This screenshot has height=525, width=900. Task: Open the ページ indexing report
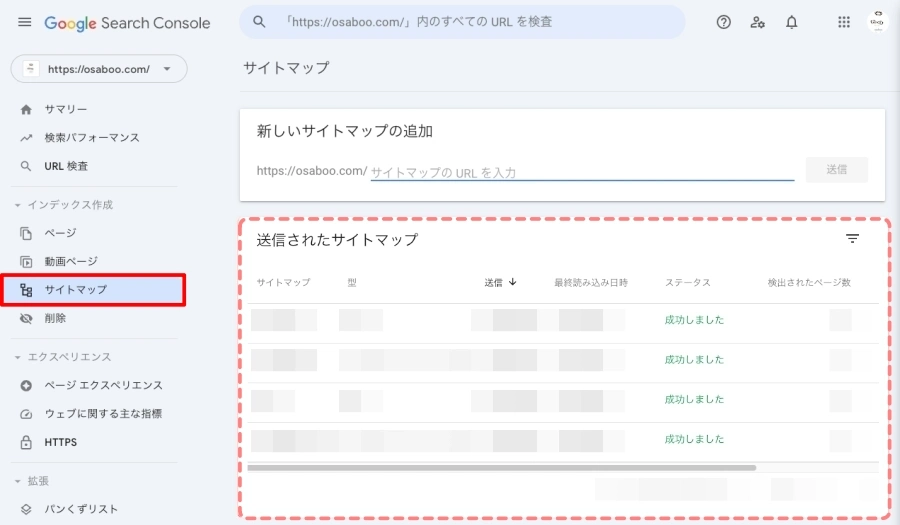tap(60, 233)
